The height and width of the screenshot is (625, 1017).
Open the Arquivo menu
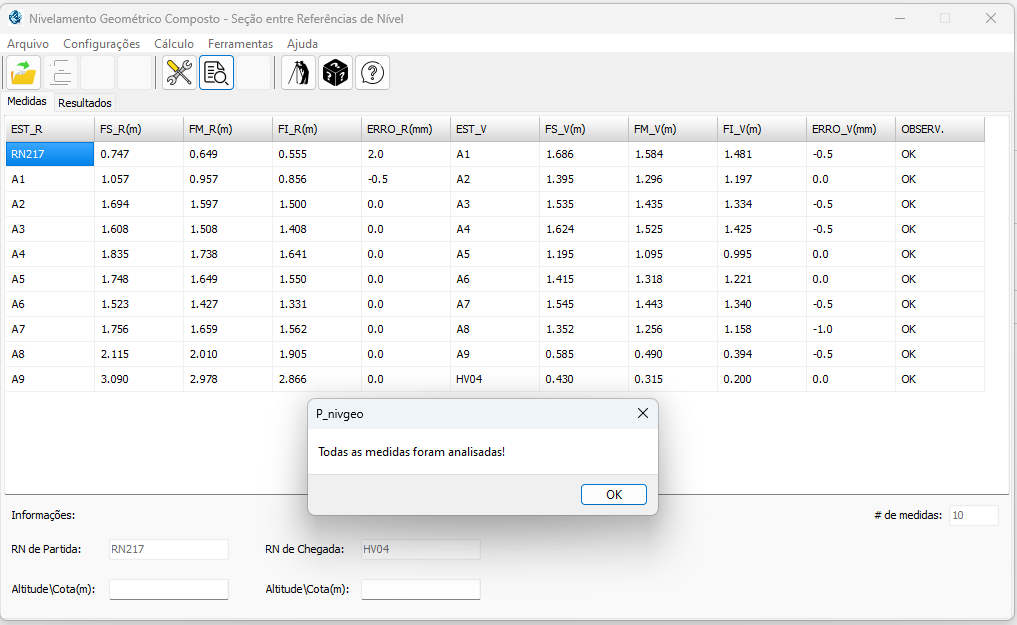pos(28,43)
